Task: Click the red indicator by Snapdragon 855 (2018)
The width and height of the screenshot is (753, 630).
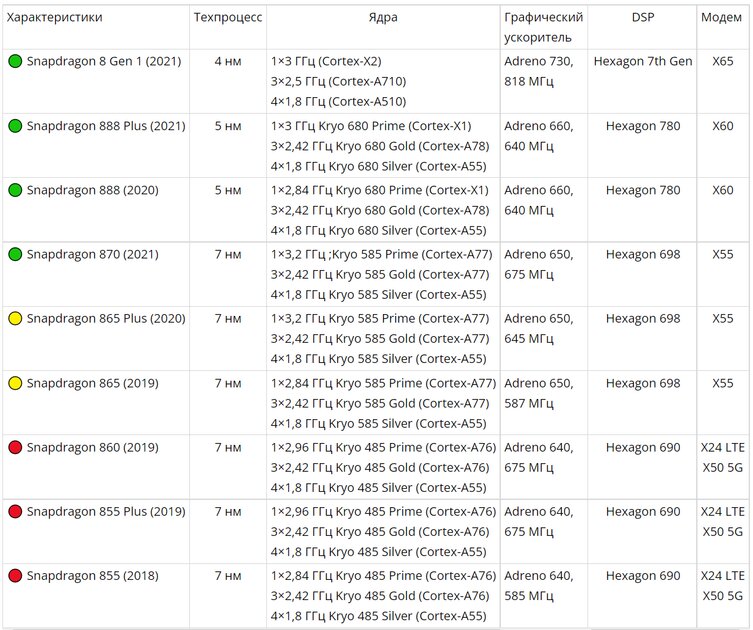Action: pos(15,576)
